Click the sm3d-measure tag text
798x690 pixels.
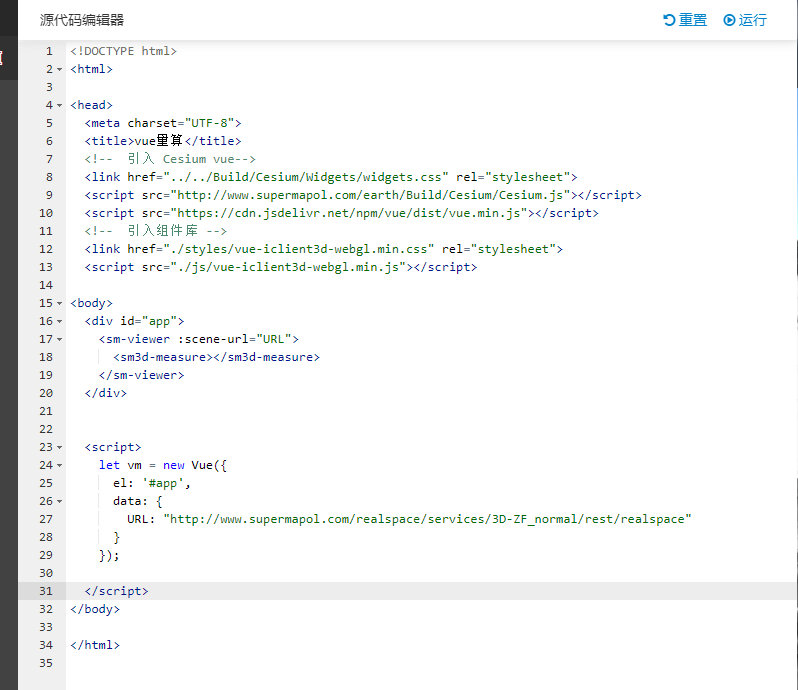(216, 357)
